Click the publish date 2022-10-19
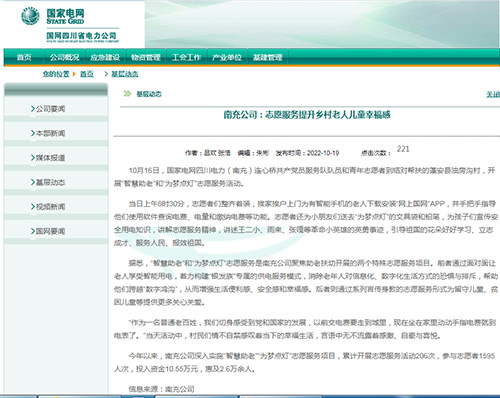This screenshot has height=398, width=500. 323,153
